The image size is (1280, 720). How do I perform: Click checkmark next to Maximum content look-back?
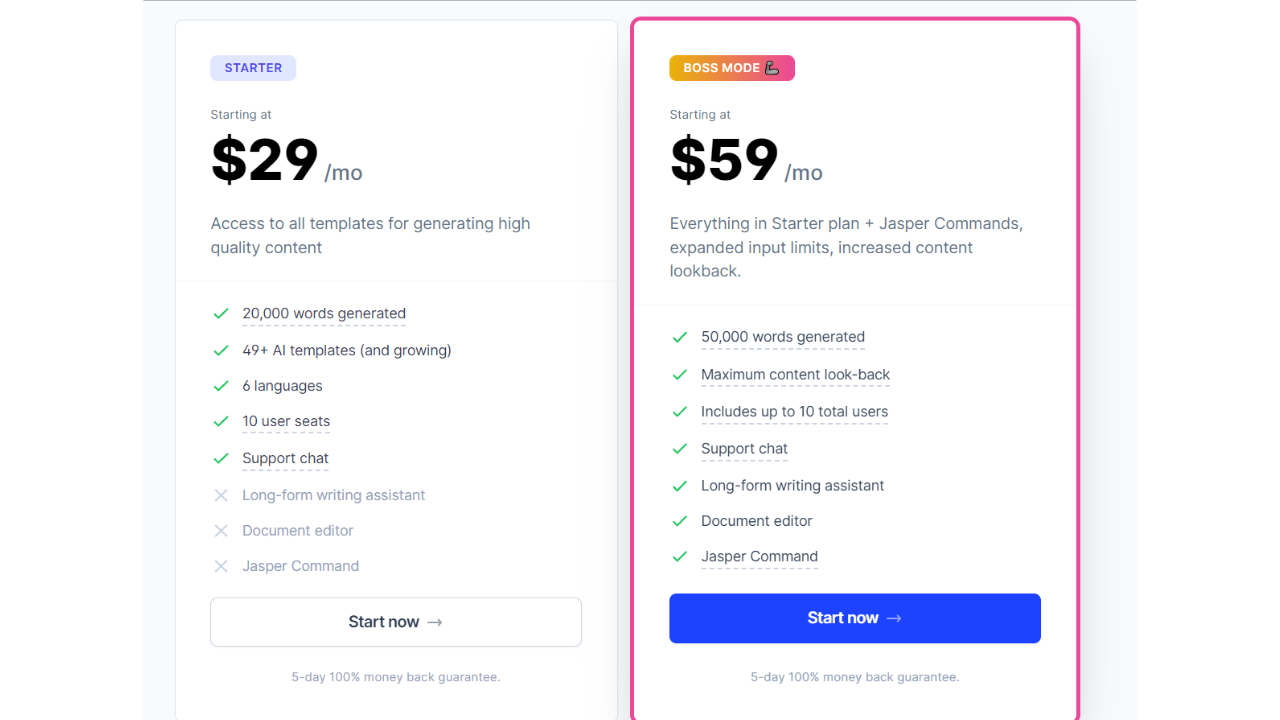[x=680, y=375]
